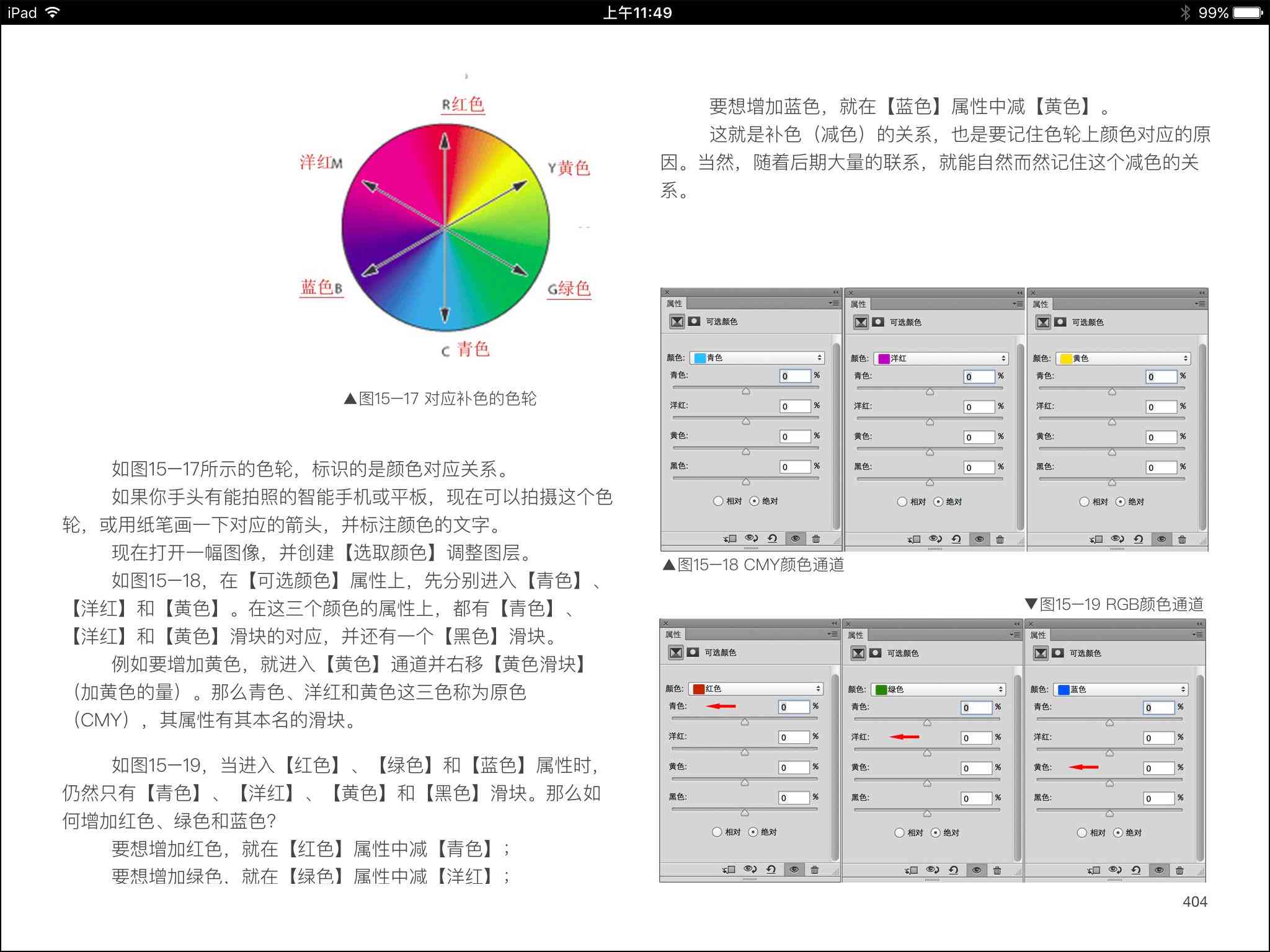The image size is (1270, 952).
Task: Tap page number 404
Action: [x=1194, y=902]
